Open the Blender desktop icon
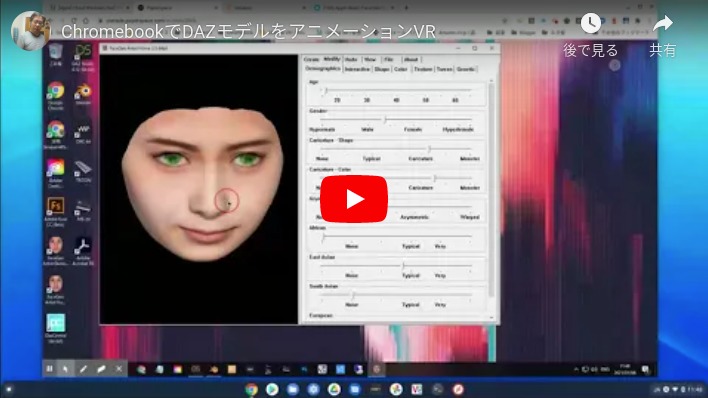The image size is (708, 398). (x=83, y=94)
